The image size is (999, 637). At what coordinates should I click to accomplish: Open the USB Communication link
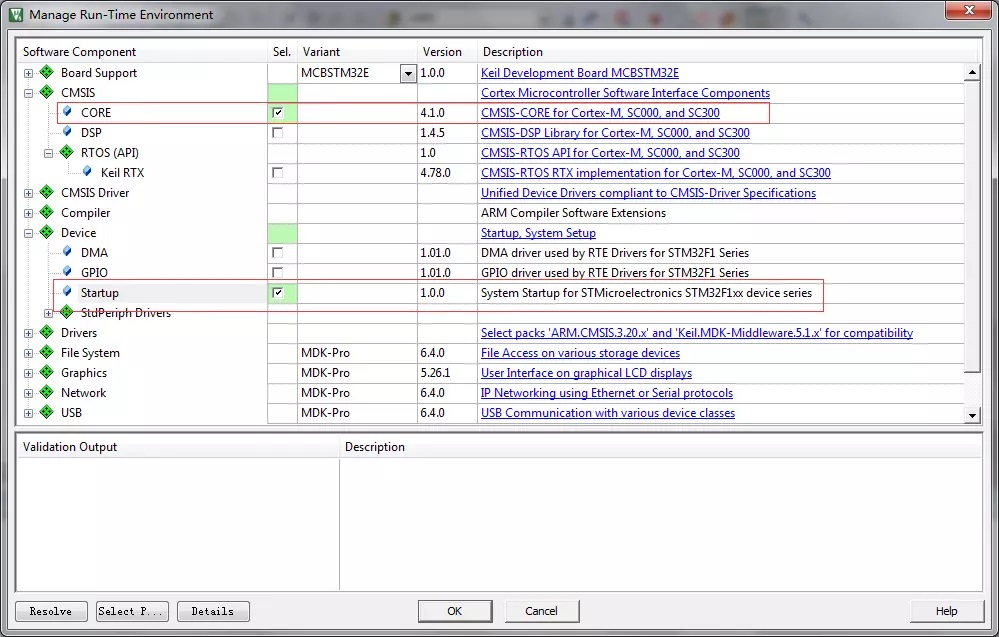608,413
